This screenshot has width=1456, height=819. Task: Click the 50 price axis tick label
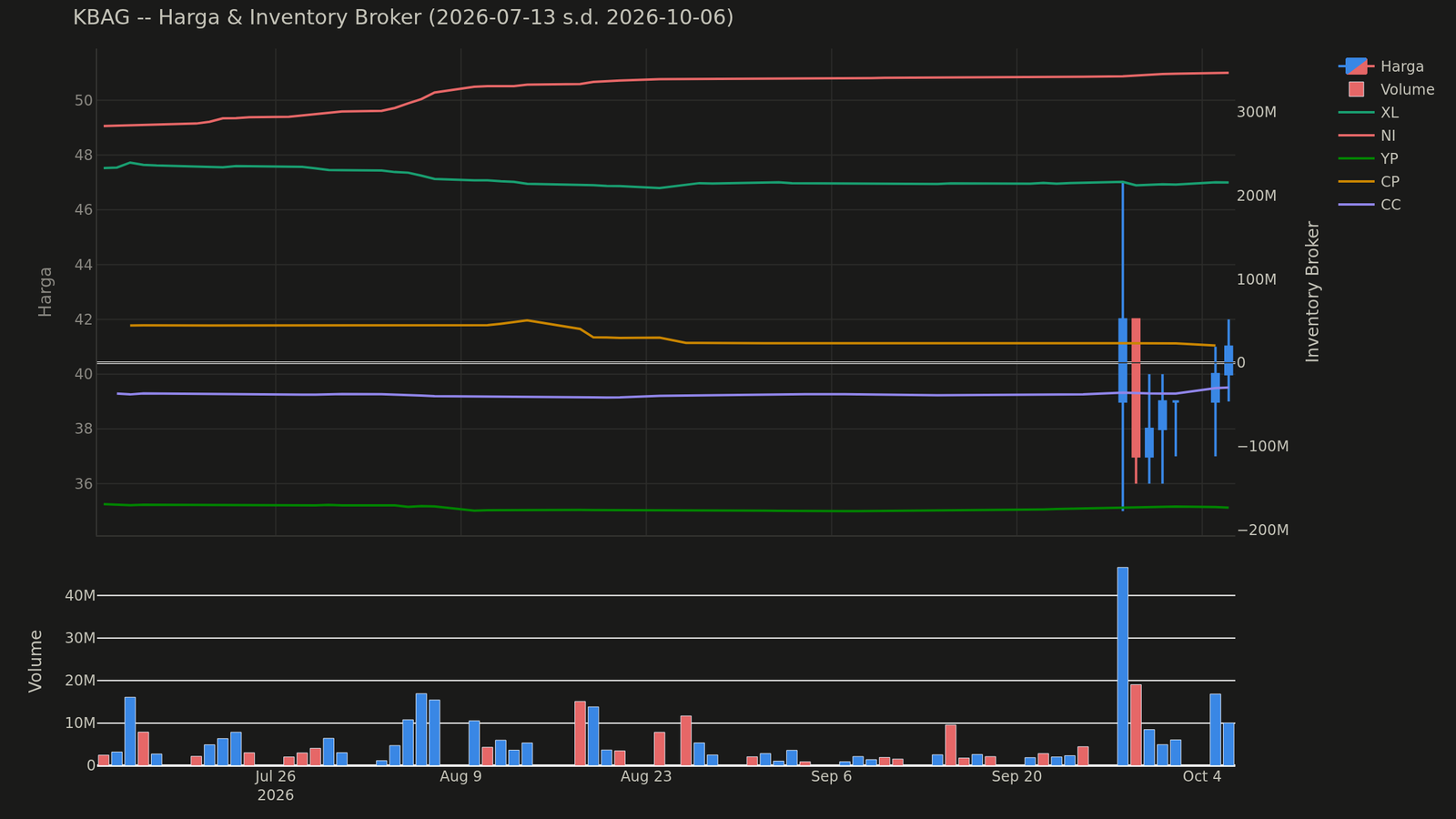[x=84, y=100]
